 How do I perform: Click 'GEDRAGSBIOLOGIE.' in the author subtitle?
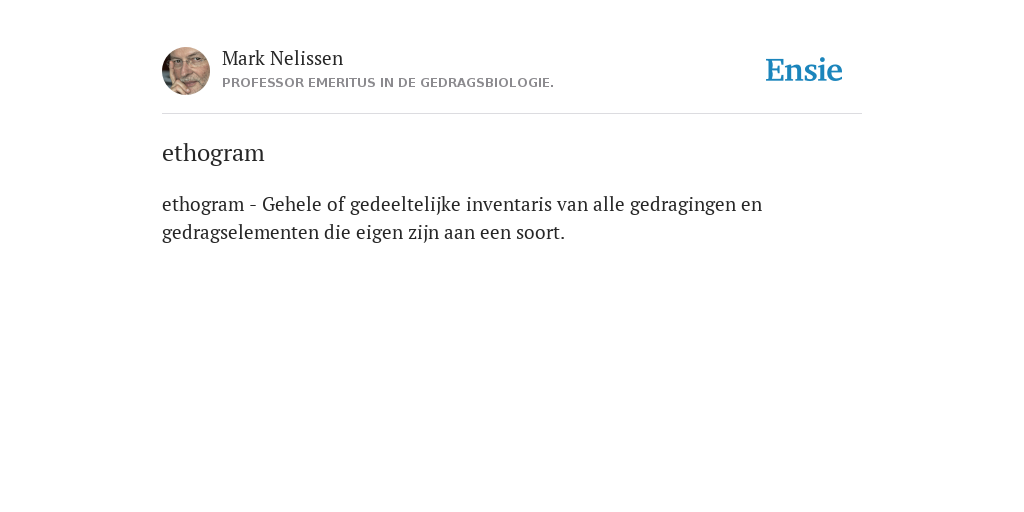[487, 83]
